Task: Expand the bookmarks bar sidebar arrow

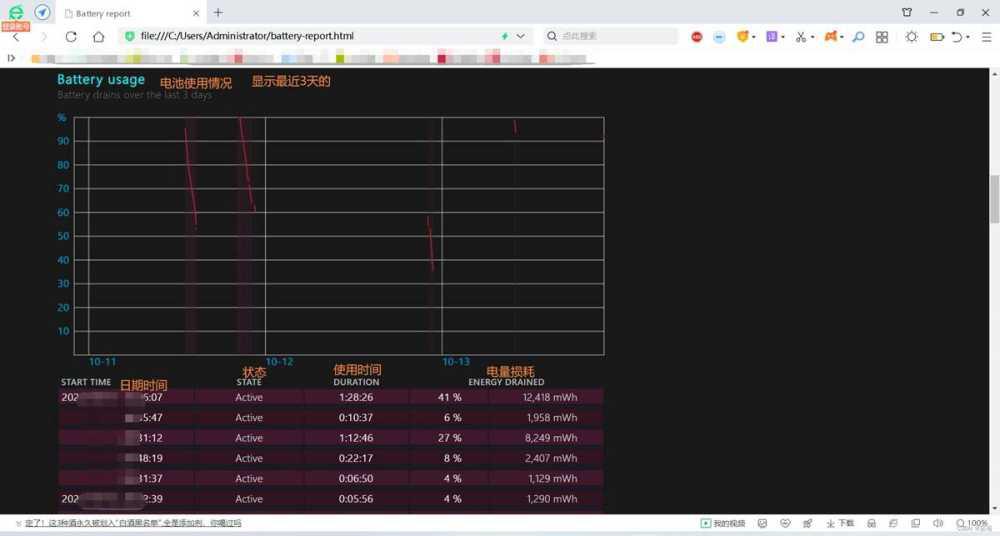Action: (x=11, y=58)
